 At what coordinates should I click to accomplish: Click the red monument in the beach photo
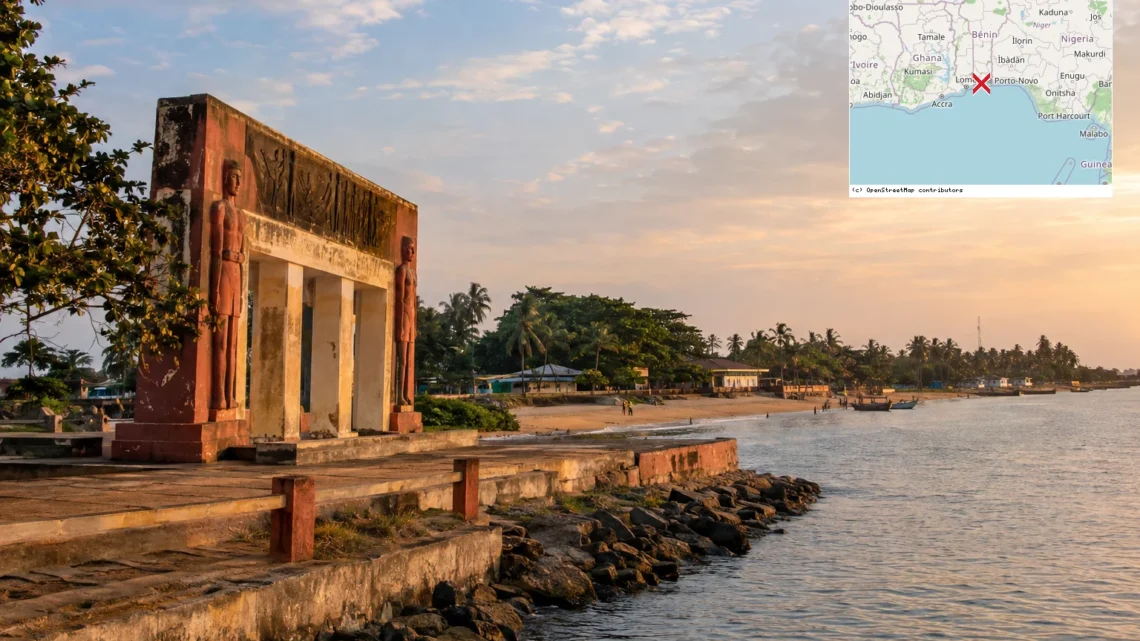265,276
